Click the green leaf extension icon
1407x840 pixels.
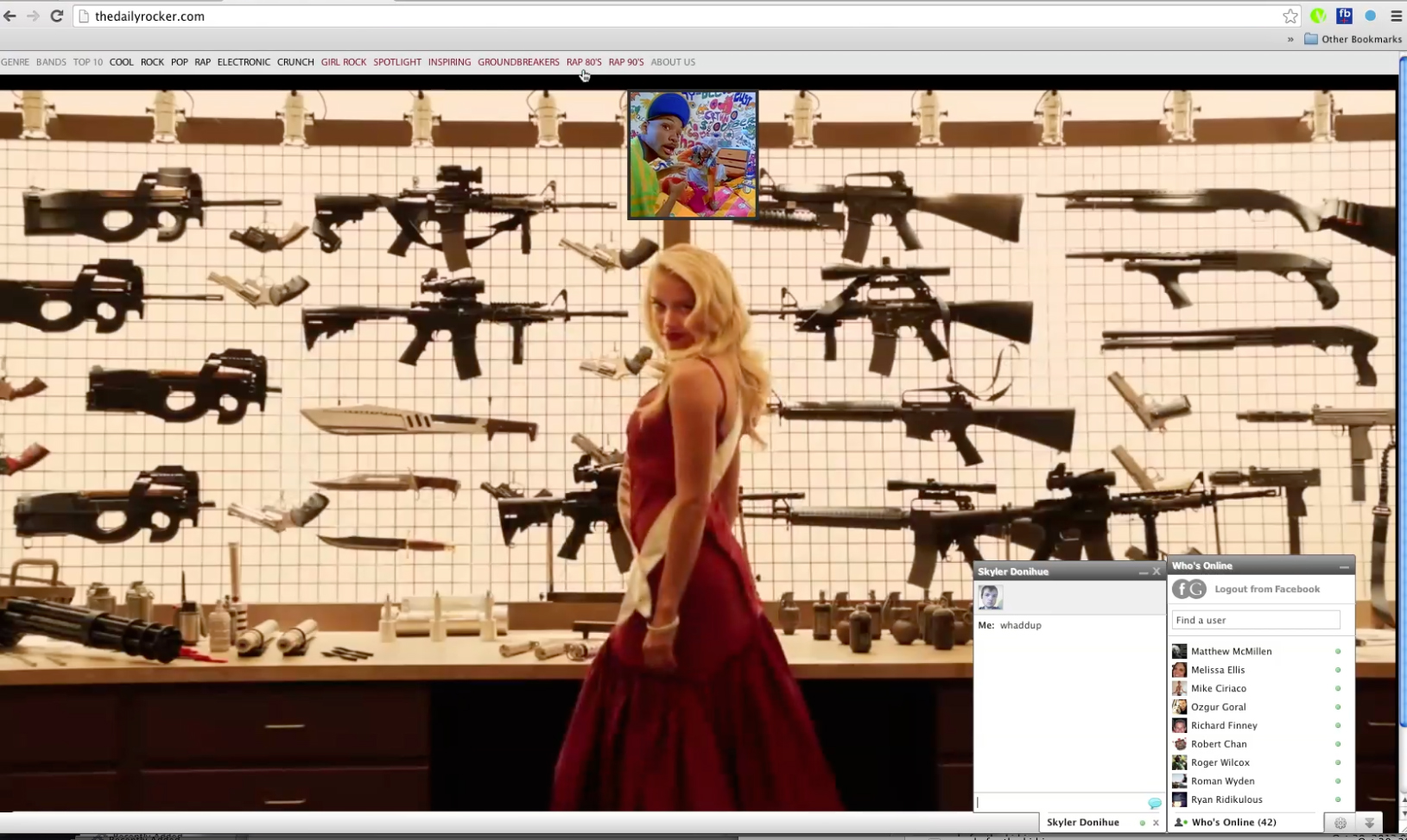tap(1317, 16)
